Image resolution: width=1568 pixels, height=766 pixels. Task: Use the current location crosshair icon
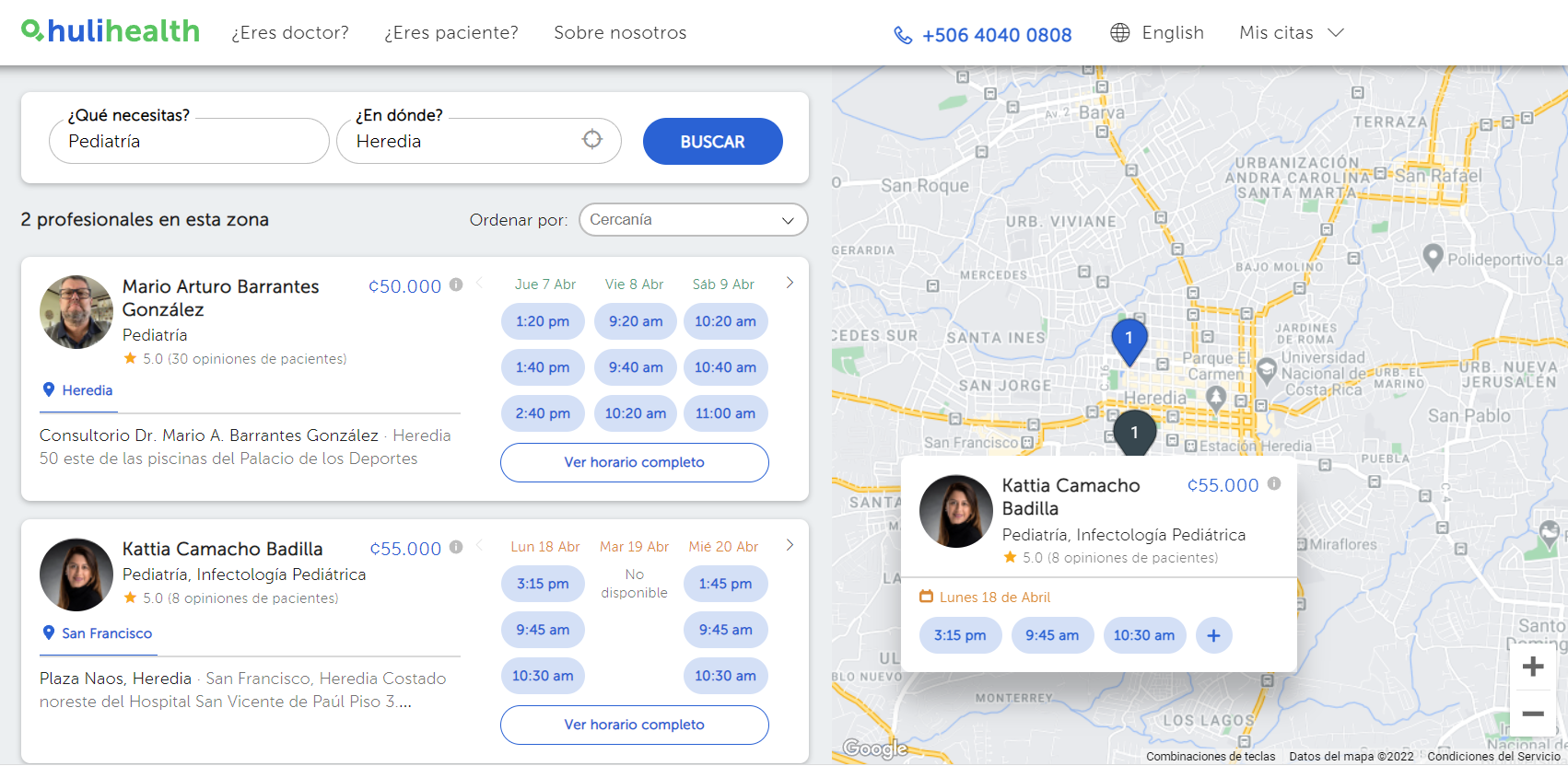tap(592, 139)
